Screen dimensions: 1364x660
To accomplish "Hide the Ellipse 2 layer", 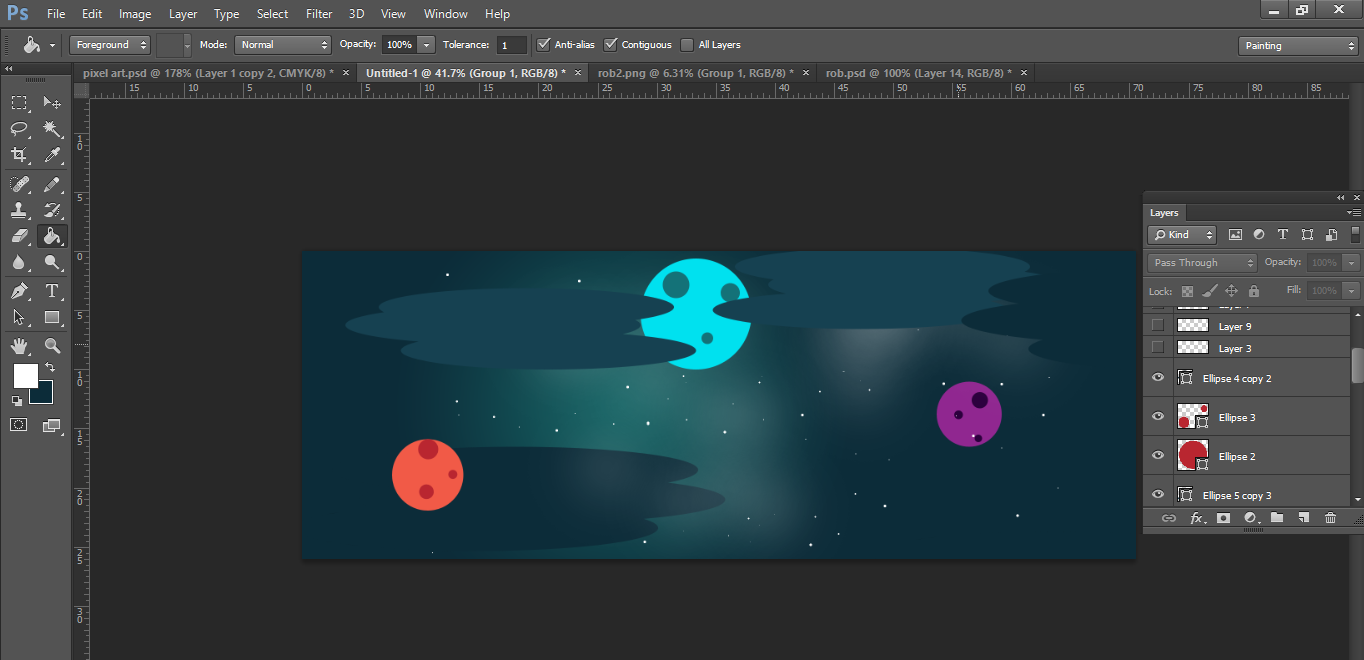I will tap(1158, 456).
